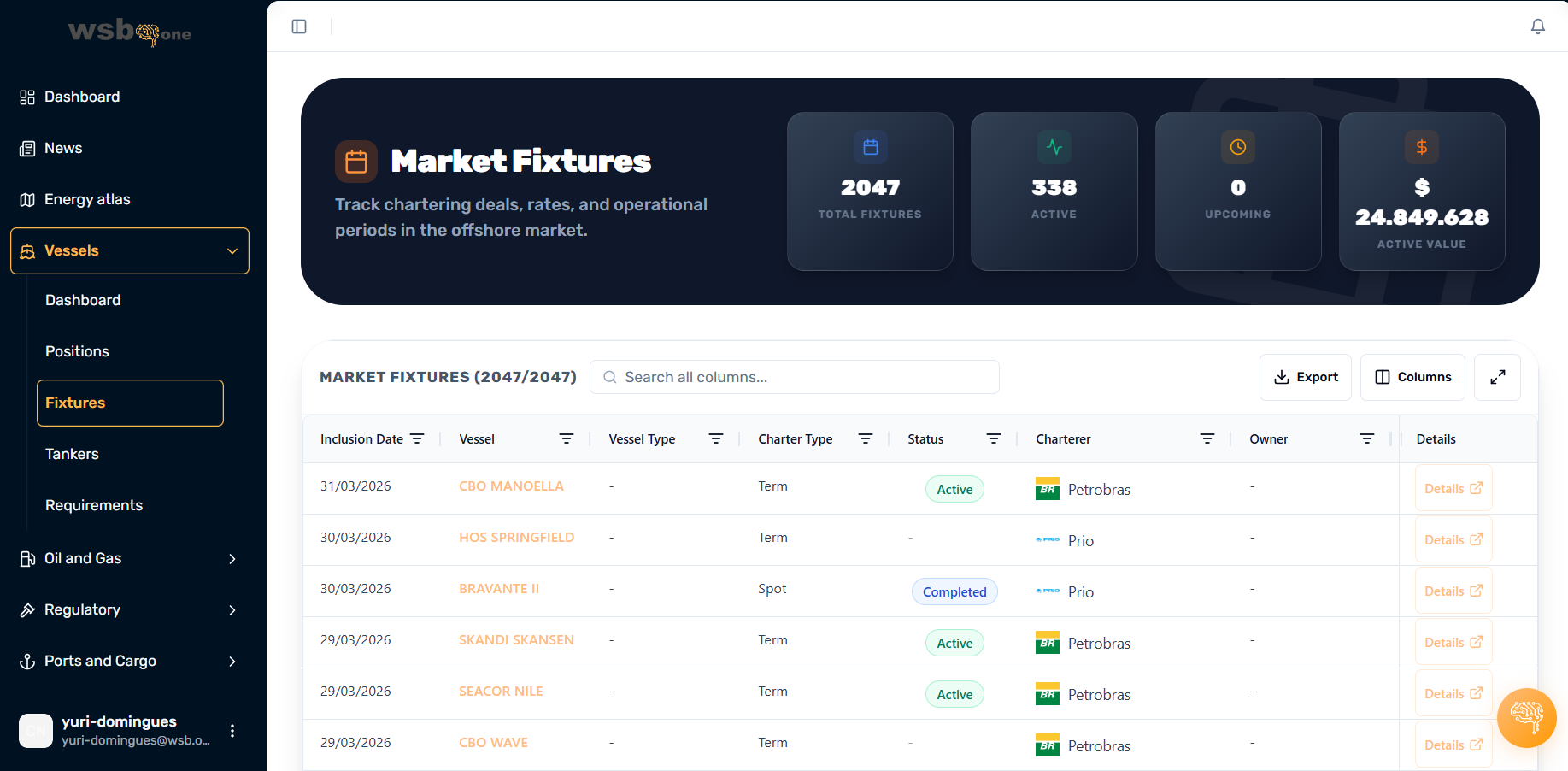This screenshot has width=1568, height=771.
Task: Toggle the sidebar collapse panel icon
Action: [x=299, y=26]
